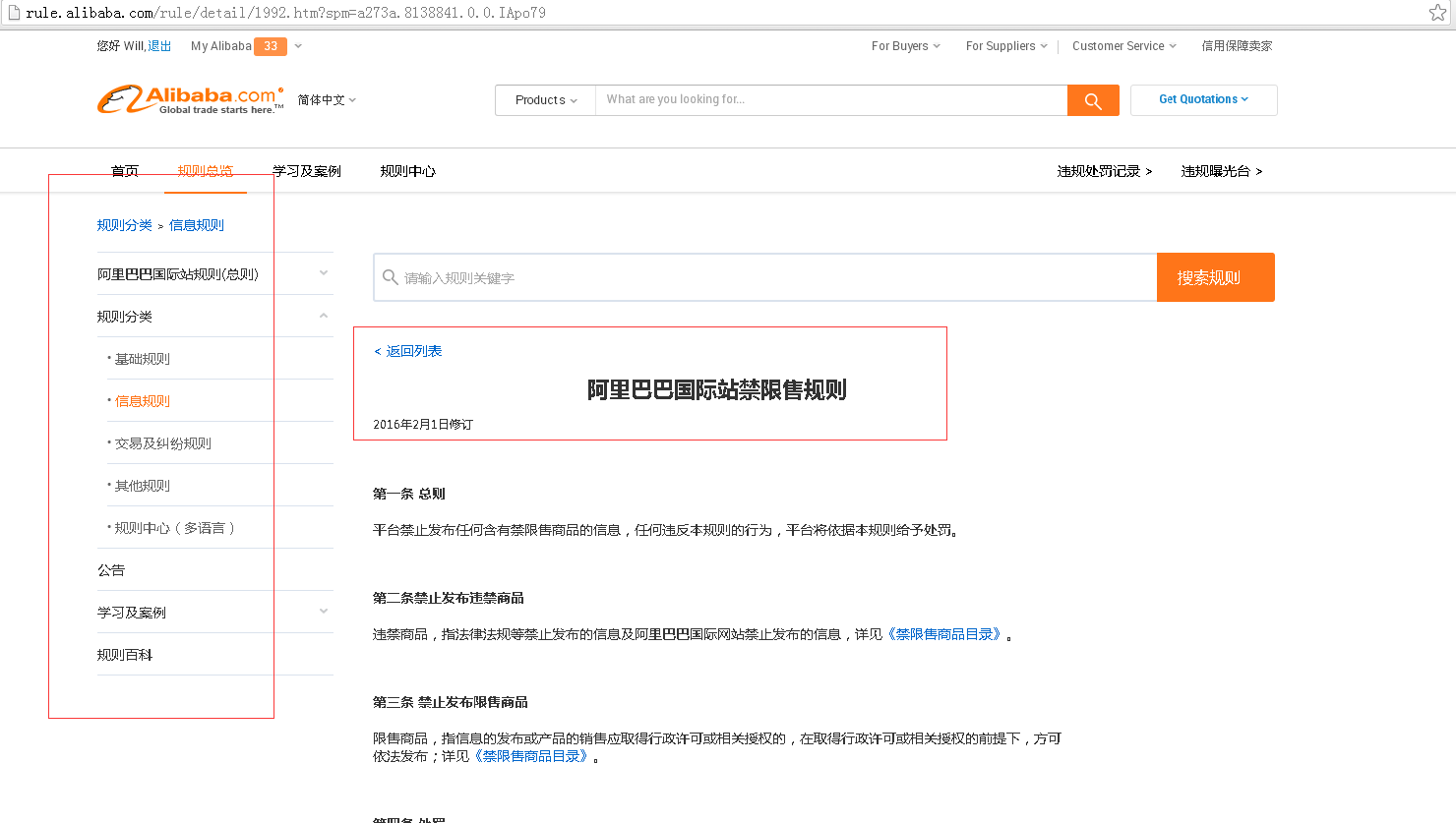Screen dimensions: 1456x823
Task: Open the 简体中文 language dropdown
Action: (x=327, y=100)
